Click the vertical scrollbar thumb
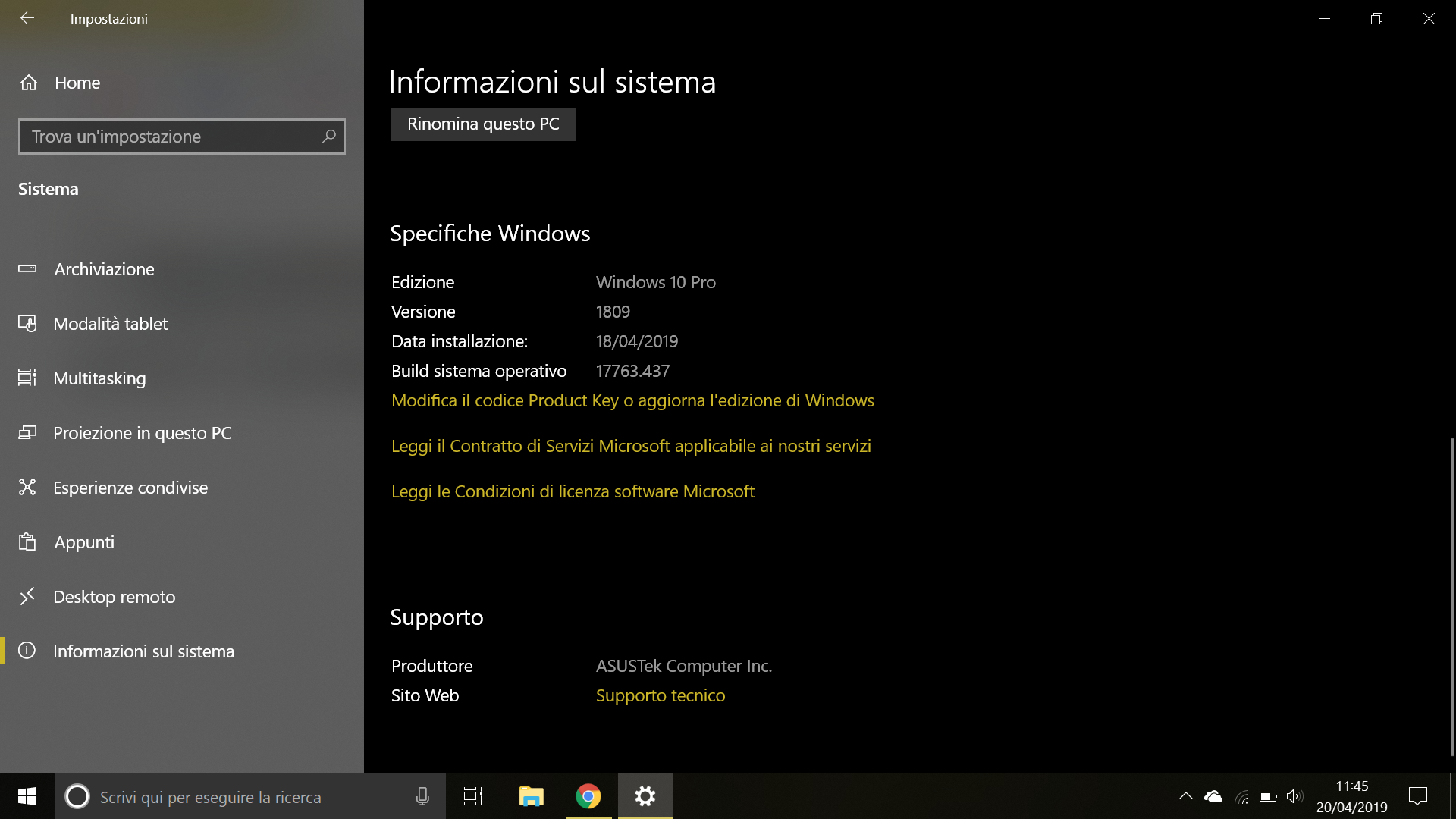The height and width of the screenshot is (819, 1456). point(1452,597)
